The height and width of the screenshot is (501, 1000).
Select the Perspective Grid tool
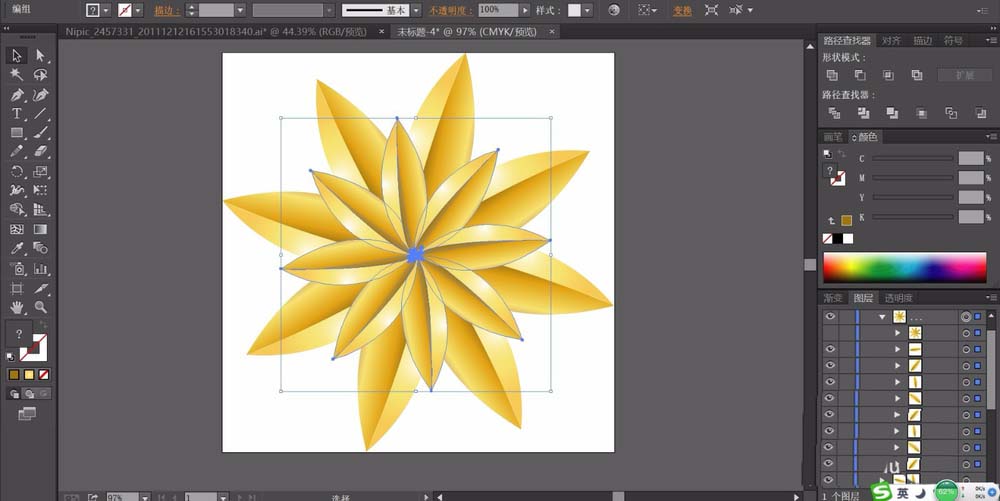40,209
